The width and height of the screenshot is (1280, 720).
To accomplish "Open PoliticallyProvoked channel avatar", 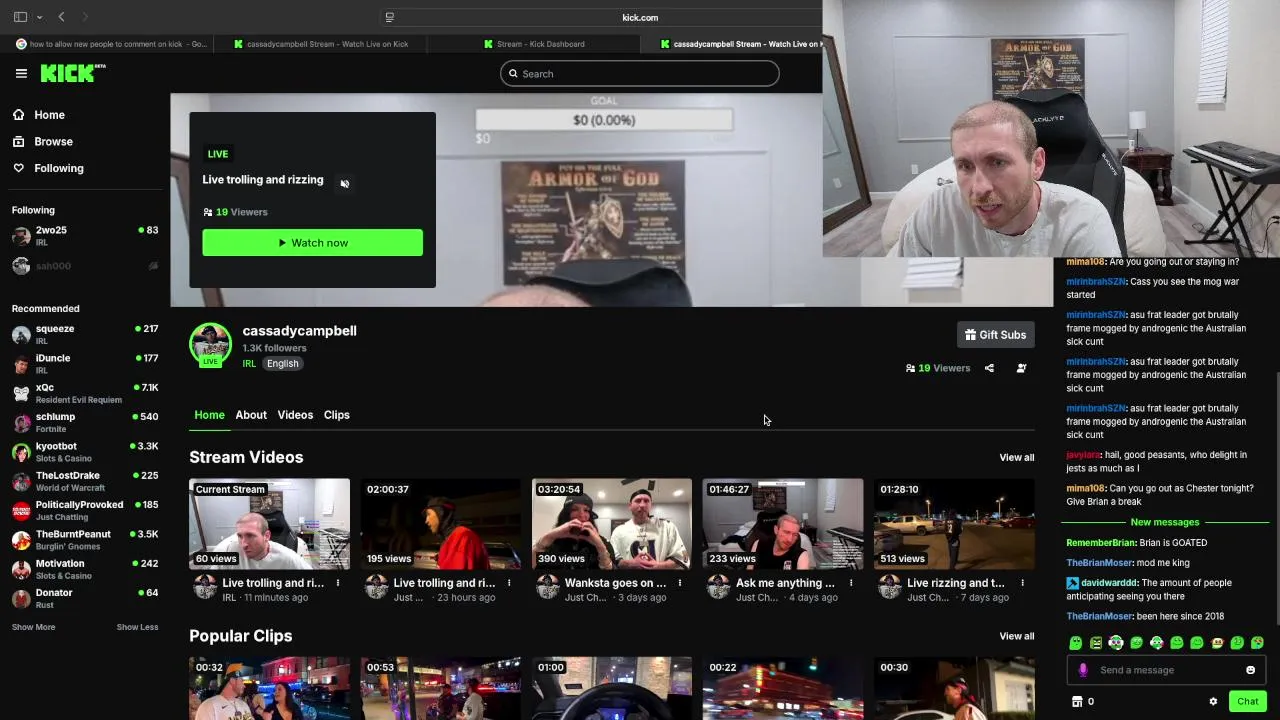I will pos(21,511).
